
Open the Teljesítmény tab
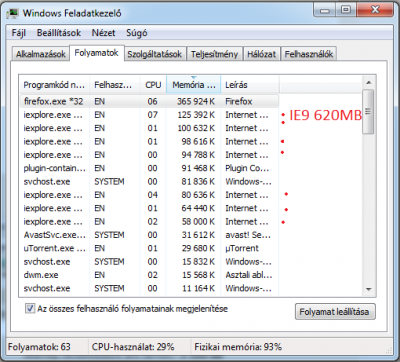coord(214,54)
